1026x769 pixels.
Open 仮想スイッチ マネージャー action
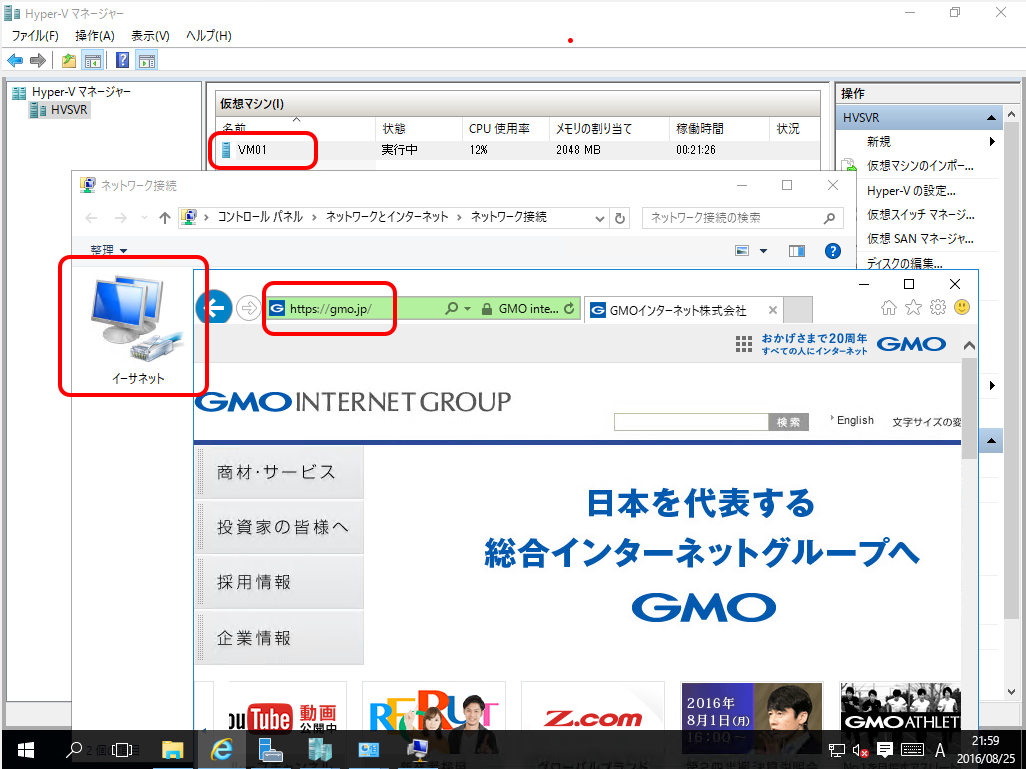pos(921,215)
